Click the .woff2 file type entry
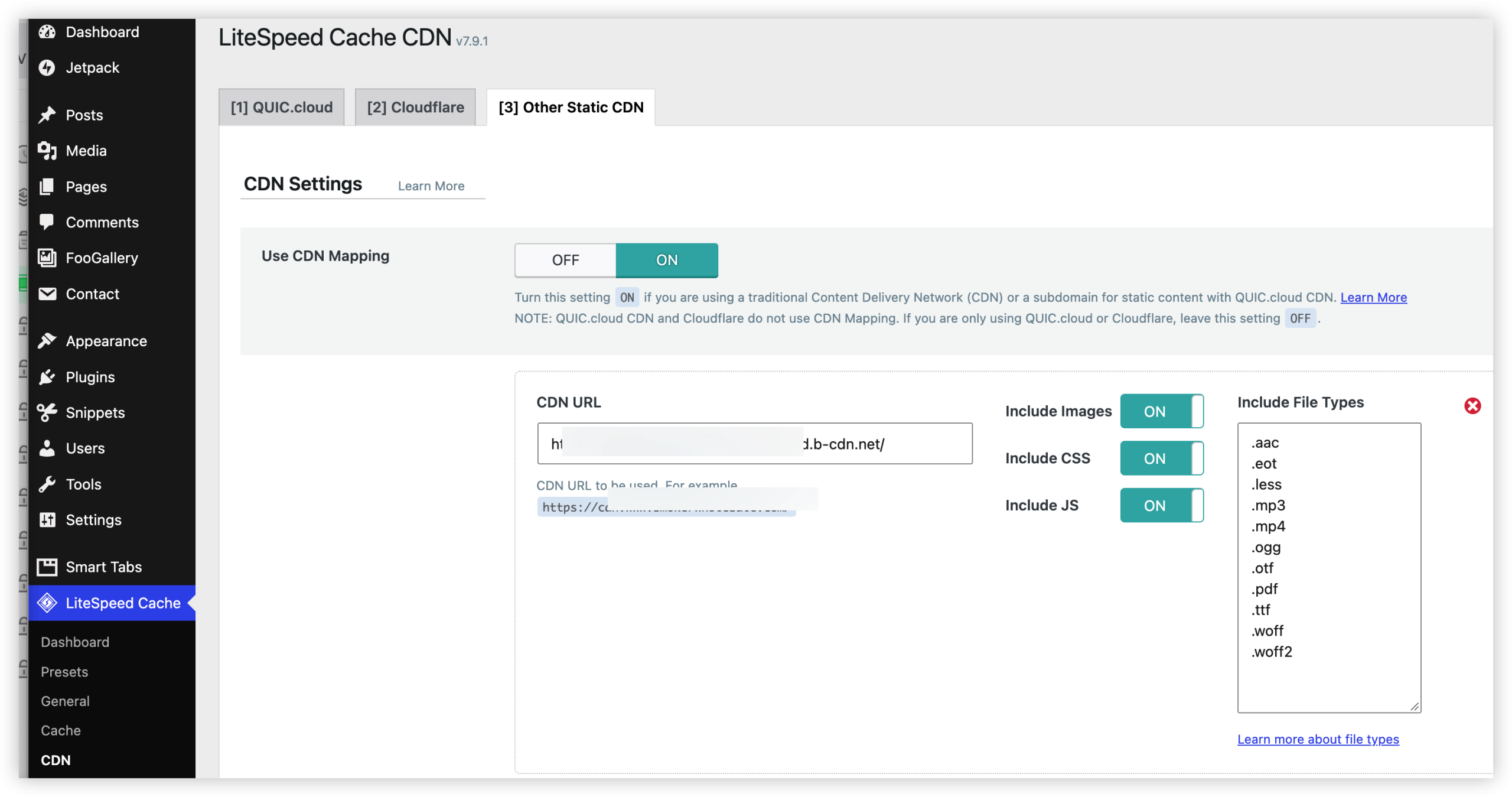Viewport: 1512px width, 797px height. 1271,652
